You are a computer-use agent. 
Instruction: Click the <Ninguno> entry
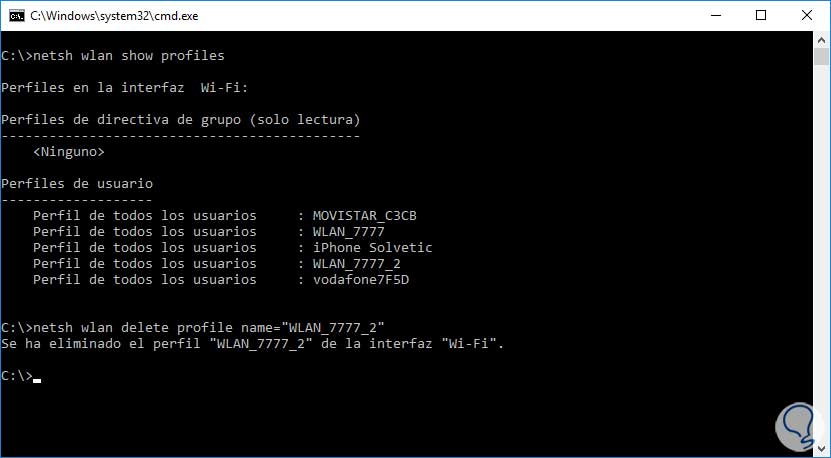pos(68,151)
